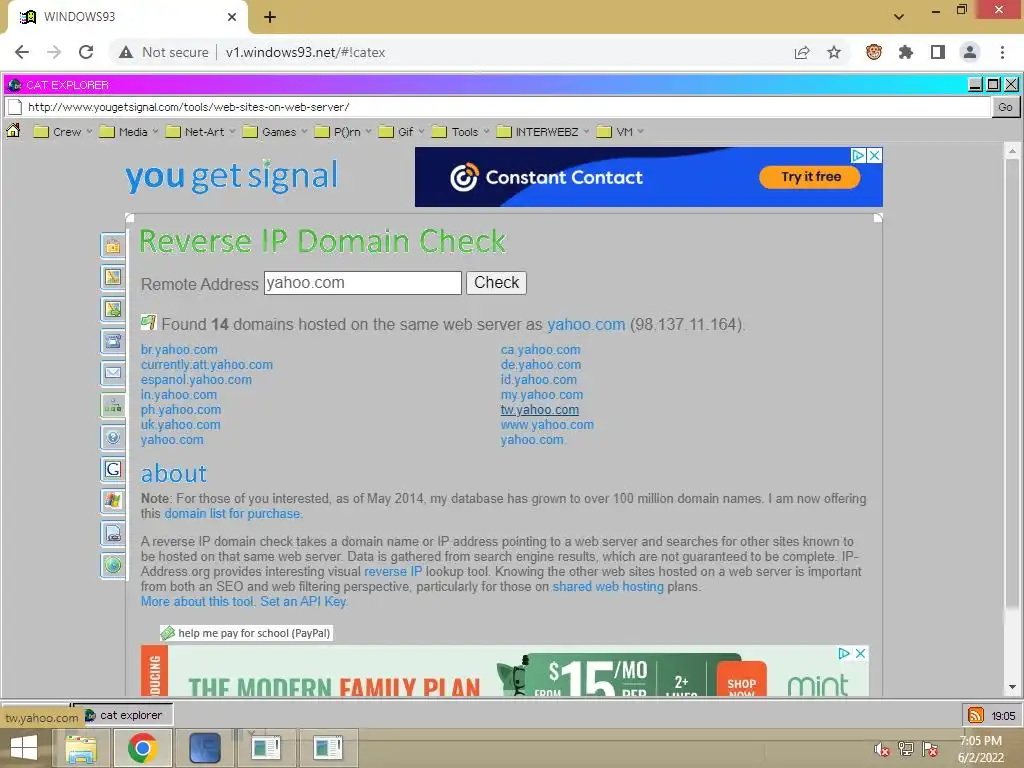Image resolution: width=1024 pixels, height=768 pixels.
Task: Click the envelope icon in the sidebar
Action: [x=113, y=374]
